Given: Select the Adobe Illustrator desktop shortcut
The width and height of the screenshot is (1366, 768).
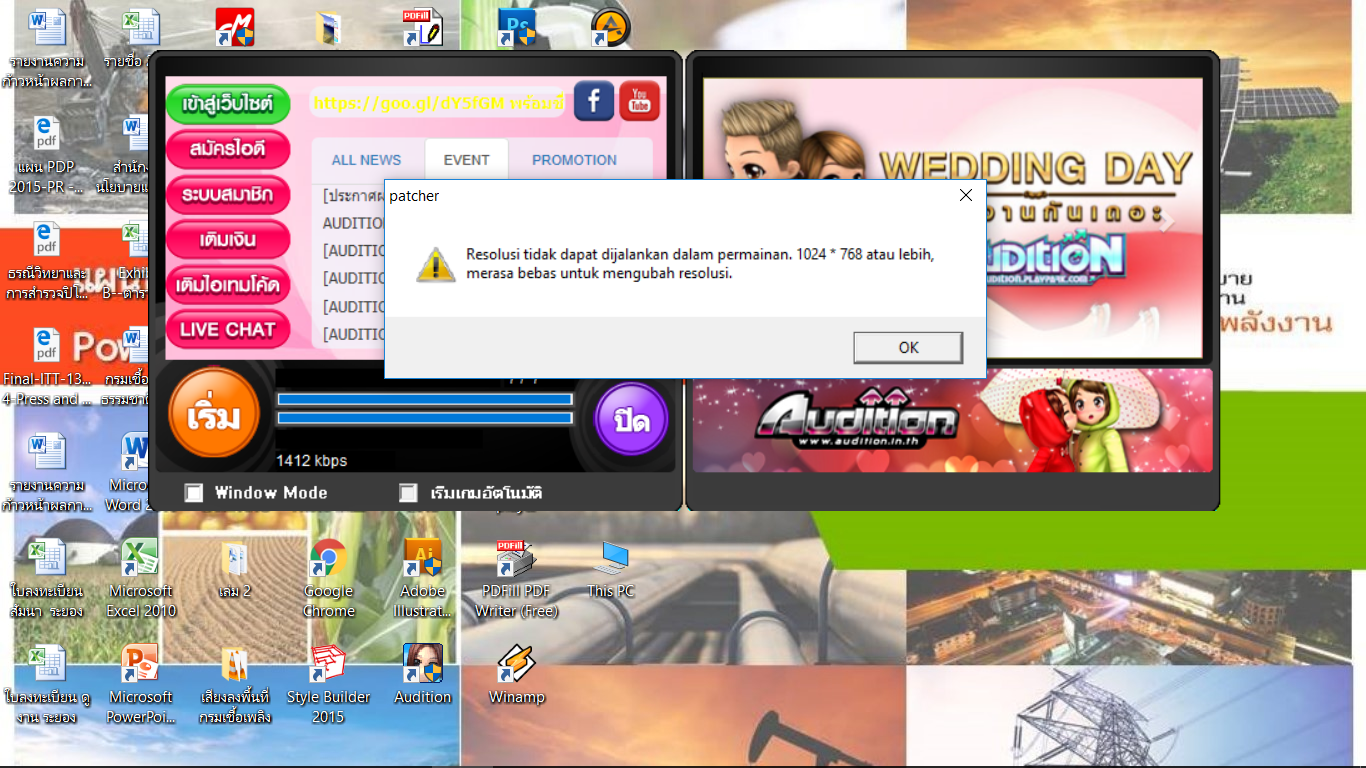Looking at the screenshot, I should point(423,579).
